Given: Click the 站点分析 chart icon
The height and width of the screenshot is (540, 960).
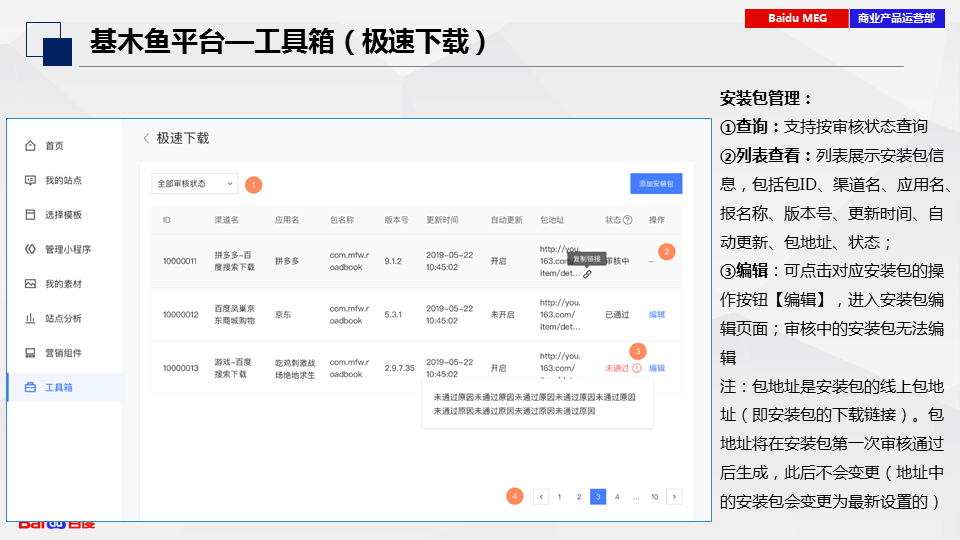Looking at the screenshot, I should pyautogui.click(x=30, y=318).
